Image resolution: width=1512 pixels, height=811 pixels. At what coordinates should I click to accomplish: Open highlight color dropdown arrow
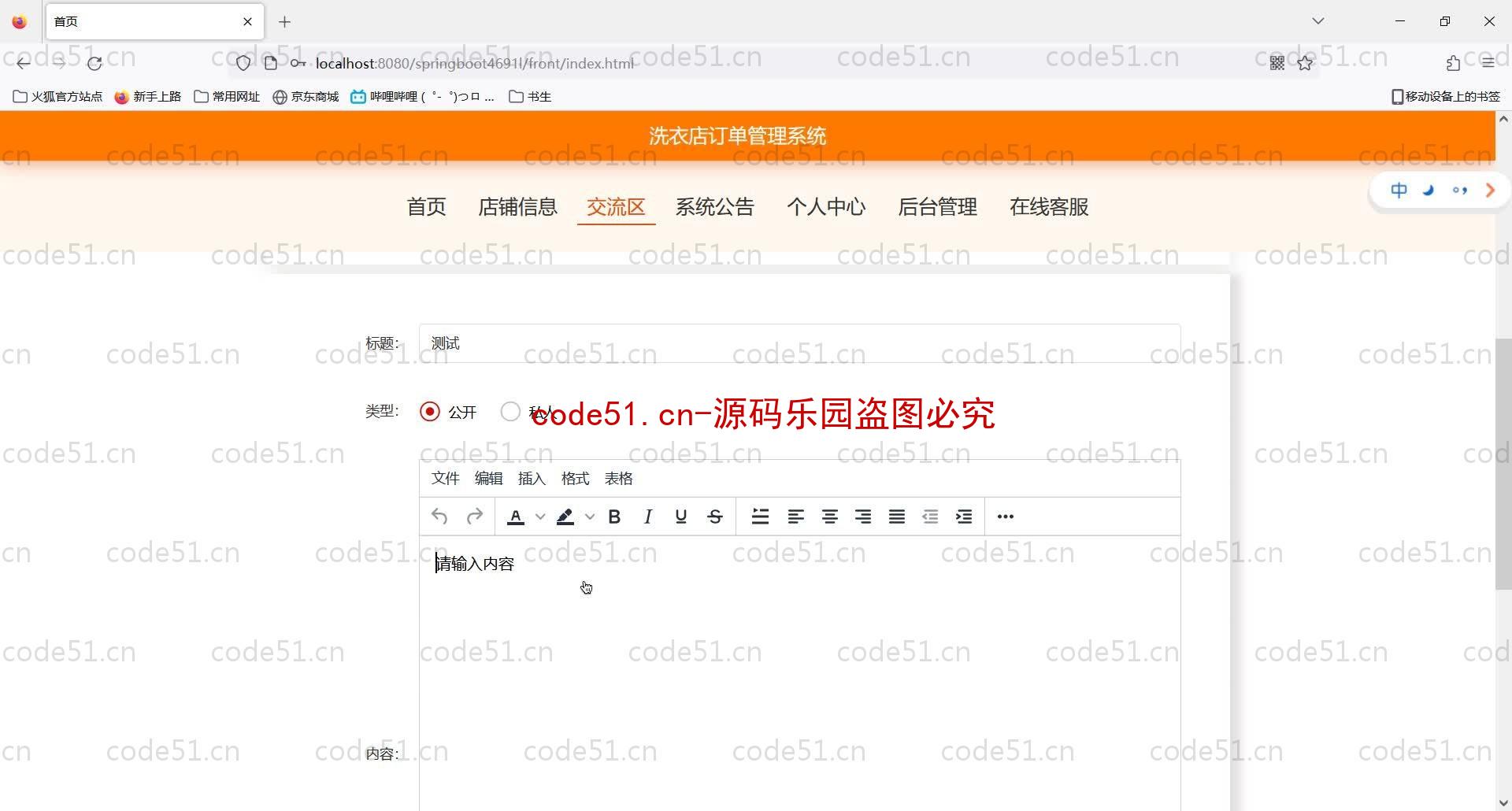pyautogui.click(x=590, y=517)
